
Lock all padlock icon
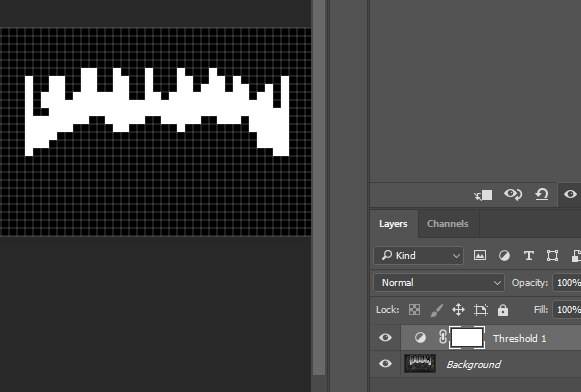click(x=503, y=310)
